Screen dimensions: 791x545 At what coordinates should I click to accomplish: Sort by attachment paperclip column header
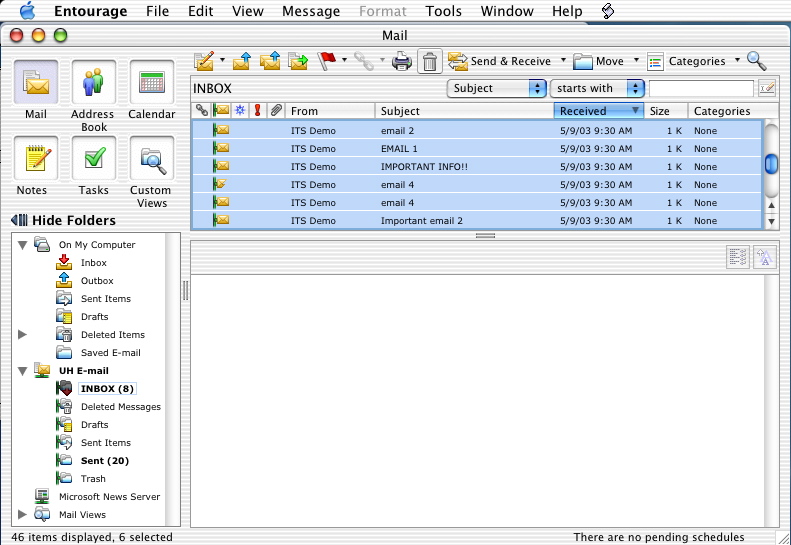(275, 111)
